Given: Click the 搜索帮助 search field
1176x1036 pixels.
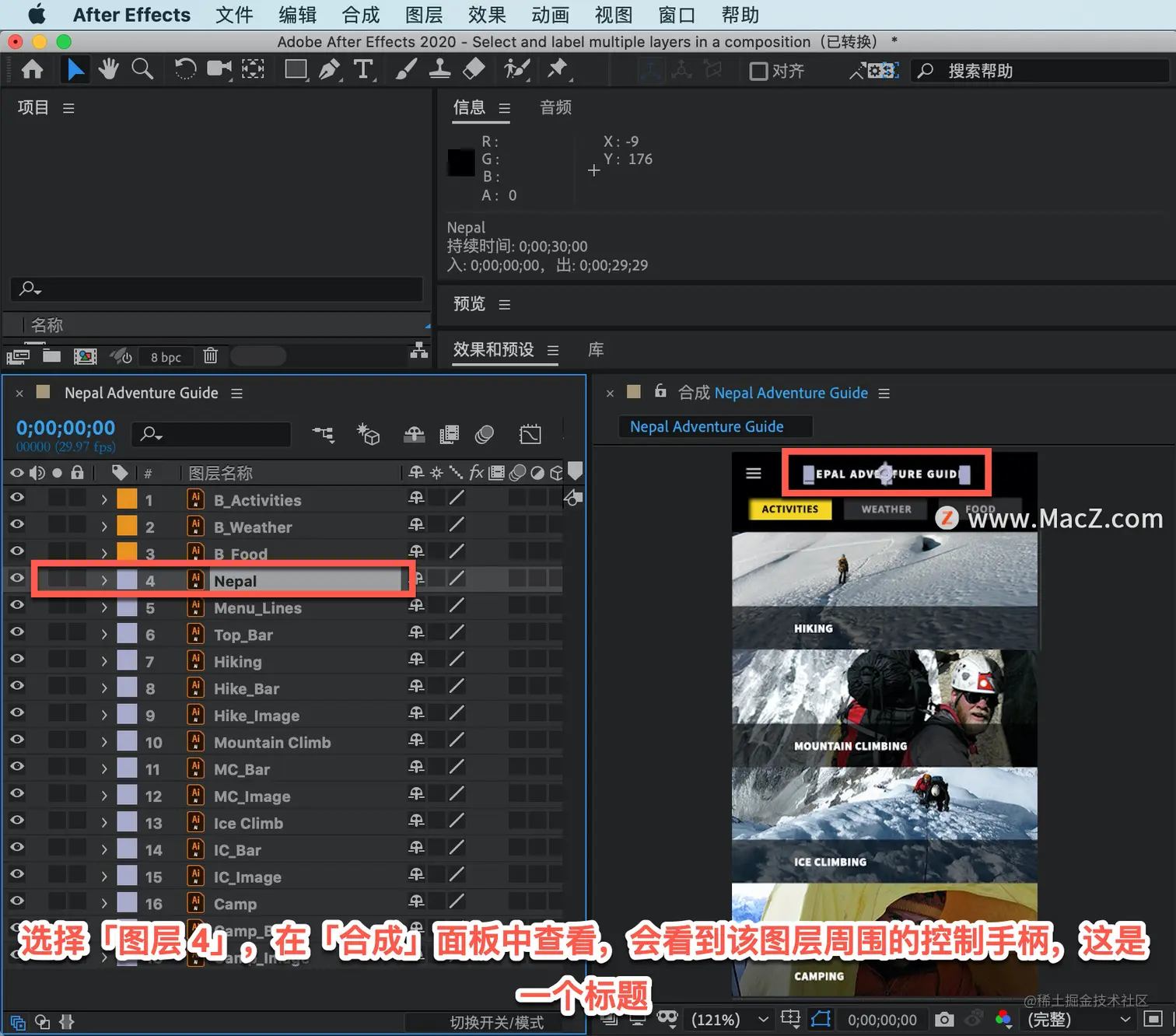Looking at the screenshot, I should click(1039, 71).
